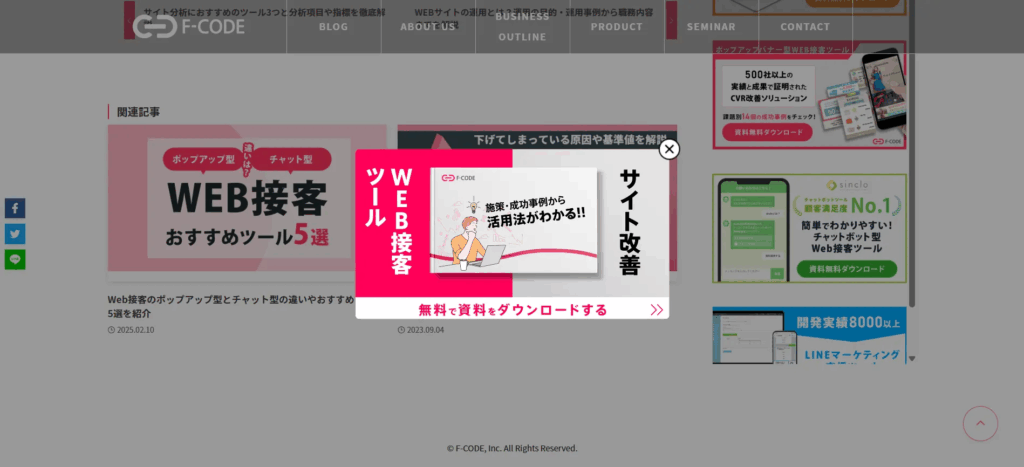Share the page via LINE icon
This screenshot has height=467, width=1024.
click(x=15, y=260)
